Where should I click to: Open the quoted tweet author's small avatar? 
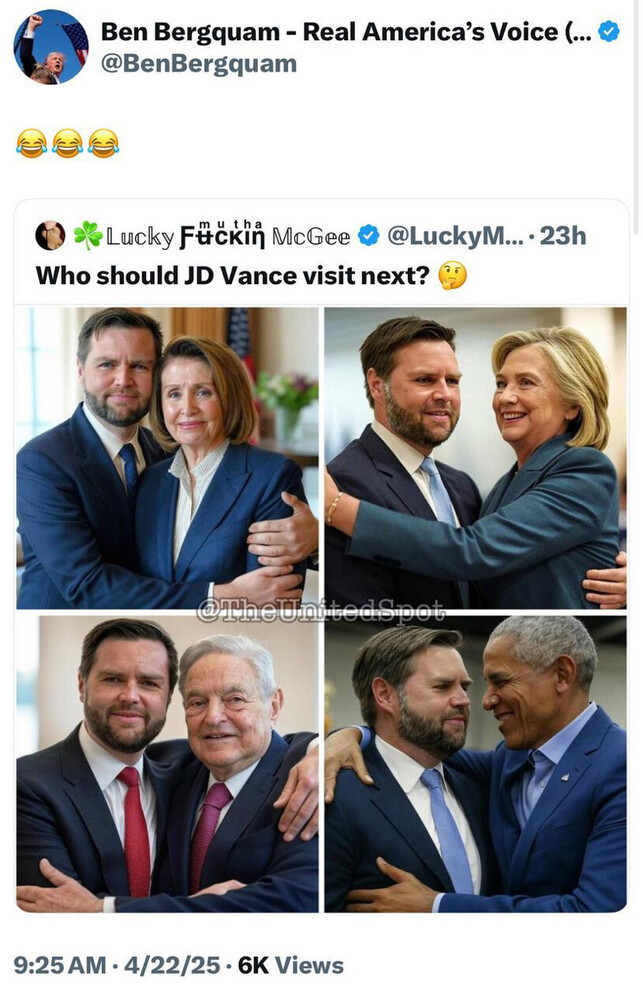[50, 235]
